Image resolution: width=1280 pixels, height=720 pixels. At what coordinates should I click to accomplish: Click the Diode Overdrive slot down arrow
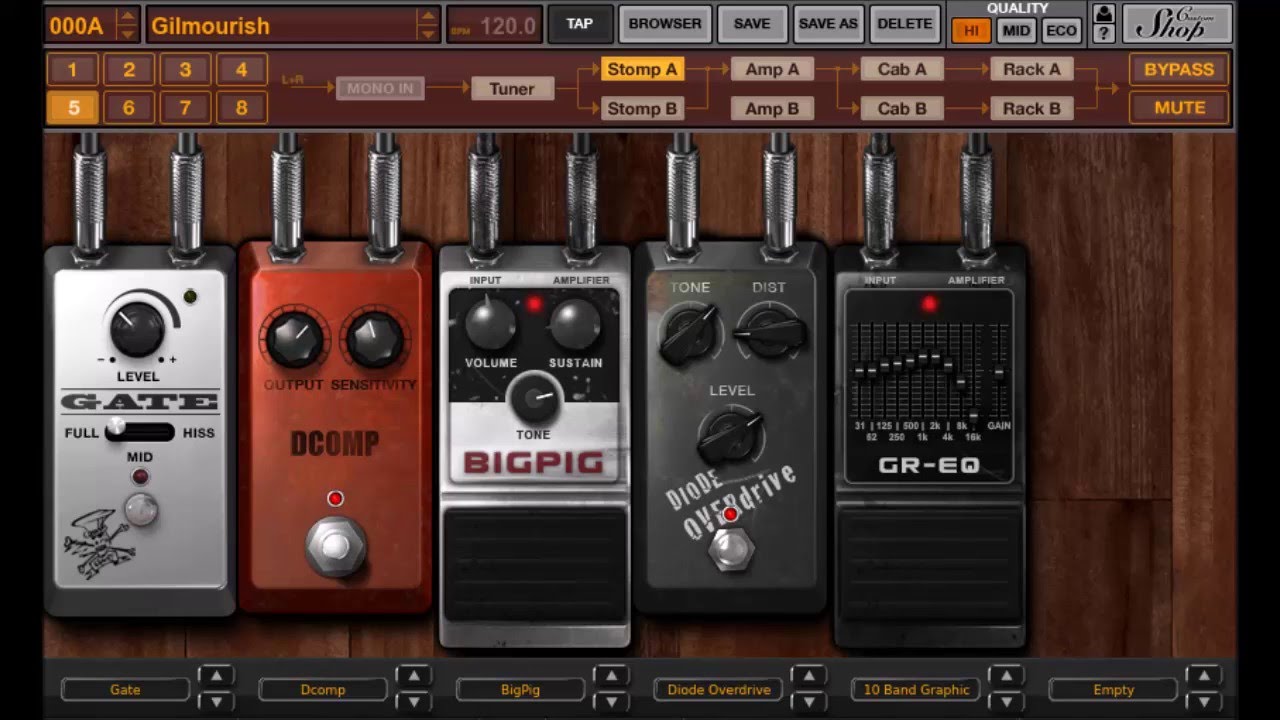809,701
